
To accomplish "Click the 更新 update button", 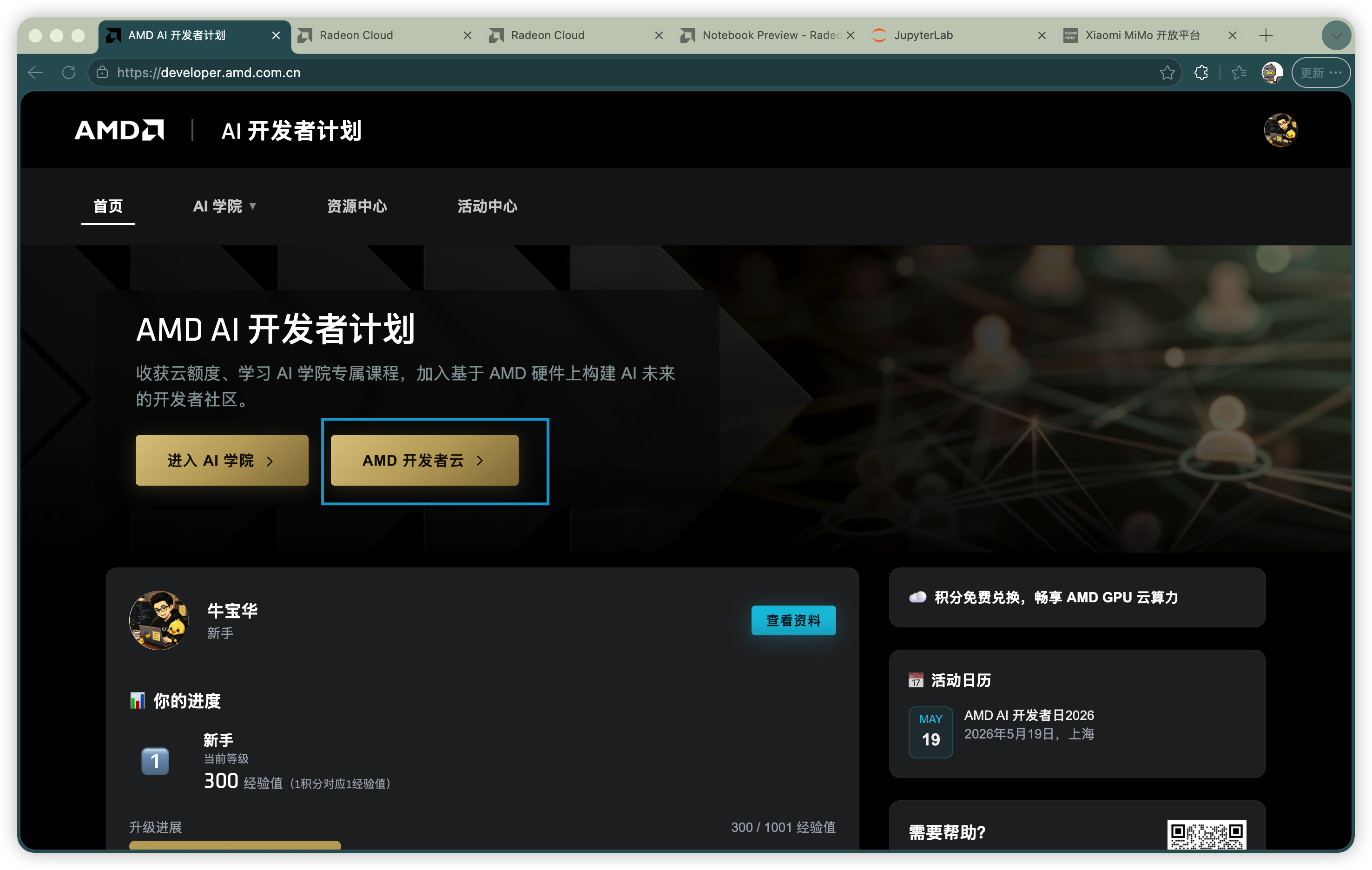I will (1321, 72).
